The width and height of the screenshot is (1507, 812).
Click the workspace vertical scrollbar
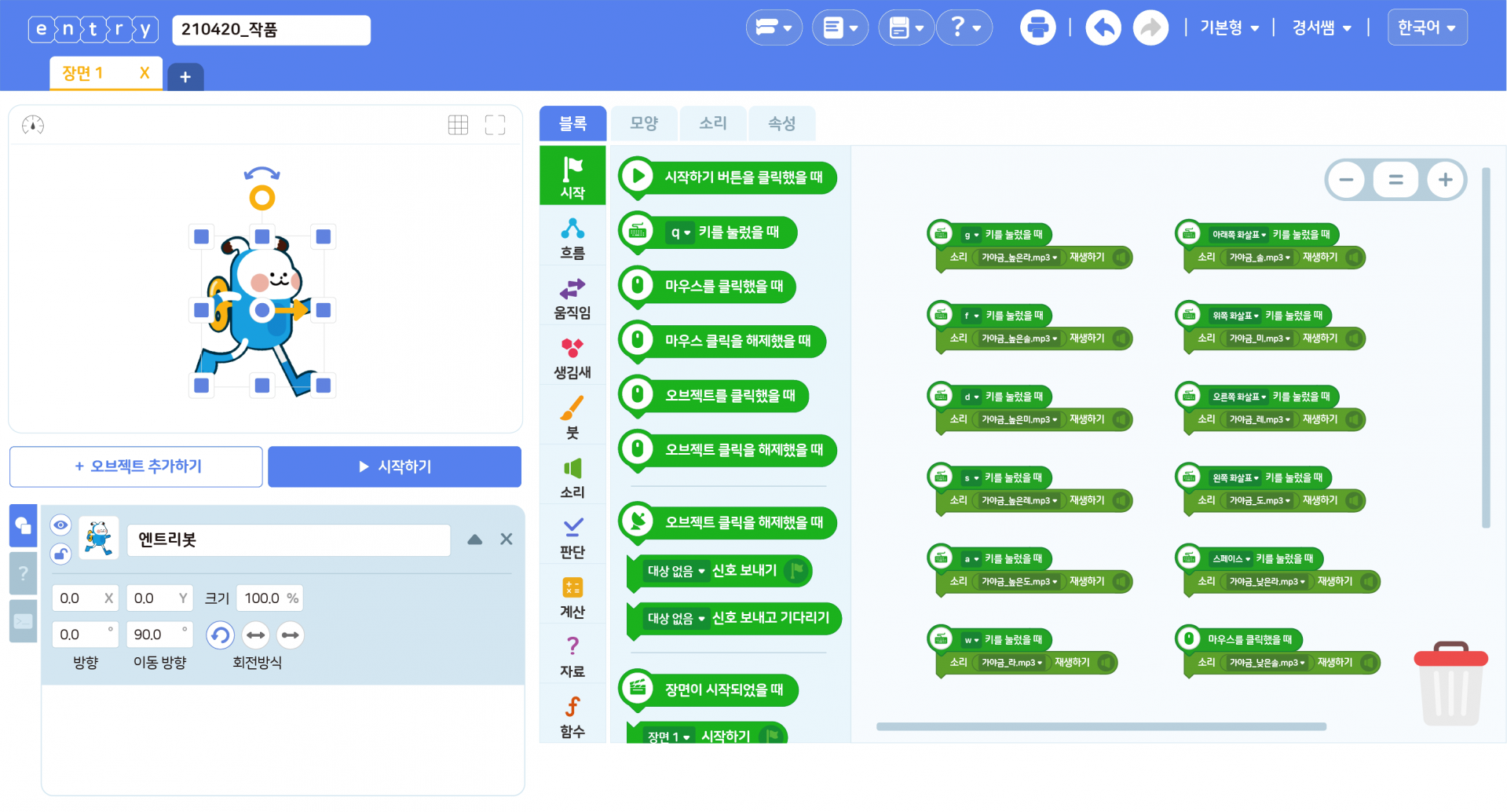pos(1486,347)
